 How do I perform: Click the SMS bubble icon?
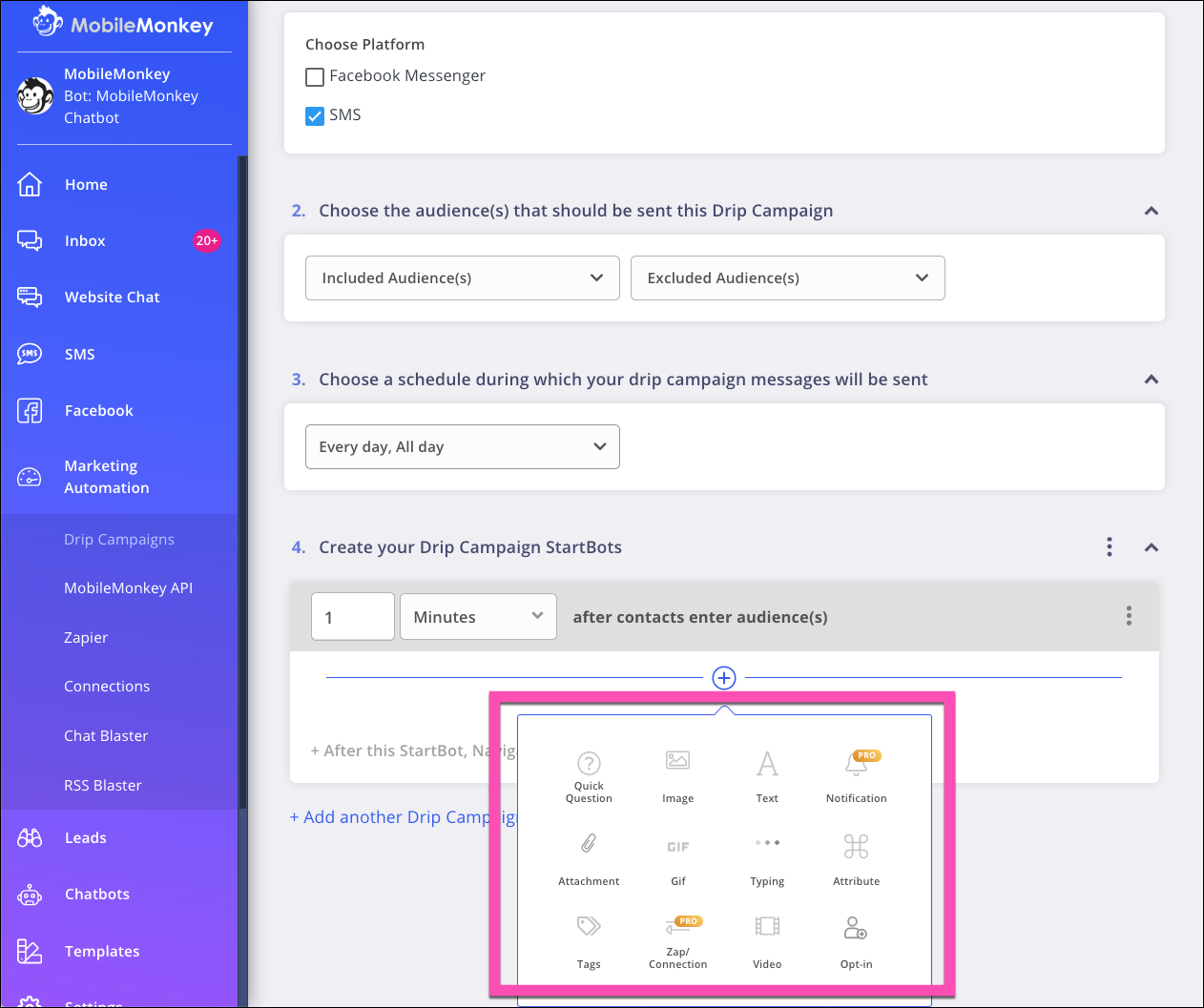click(30, 354)
